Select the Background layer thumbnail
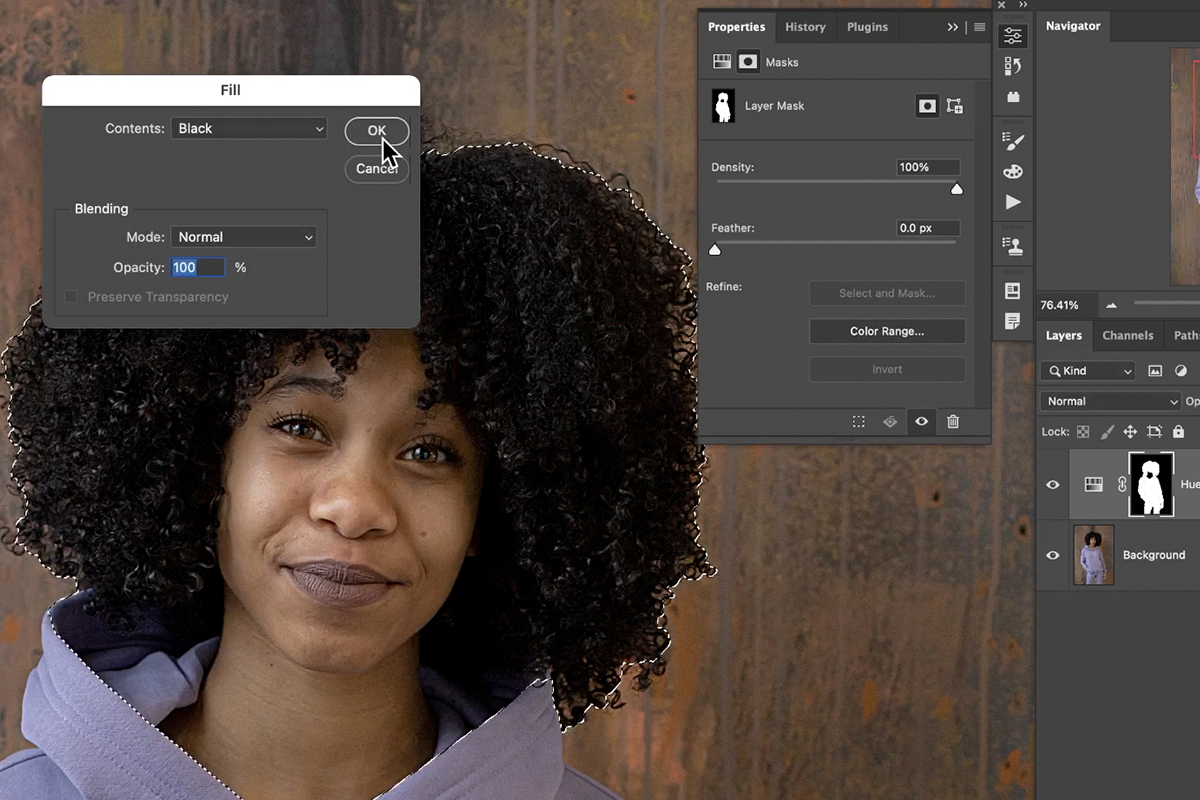 [x=1093, y=555]
